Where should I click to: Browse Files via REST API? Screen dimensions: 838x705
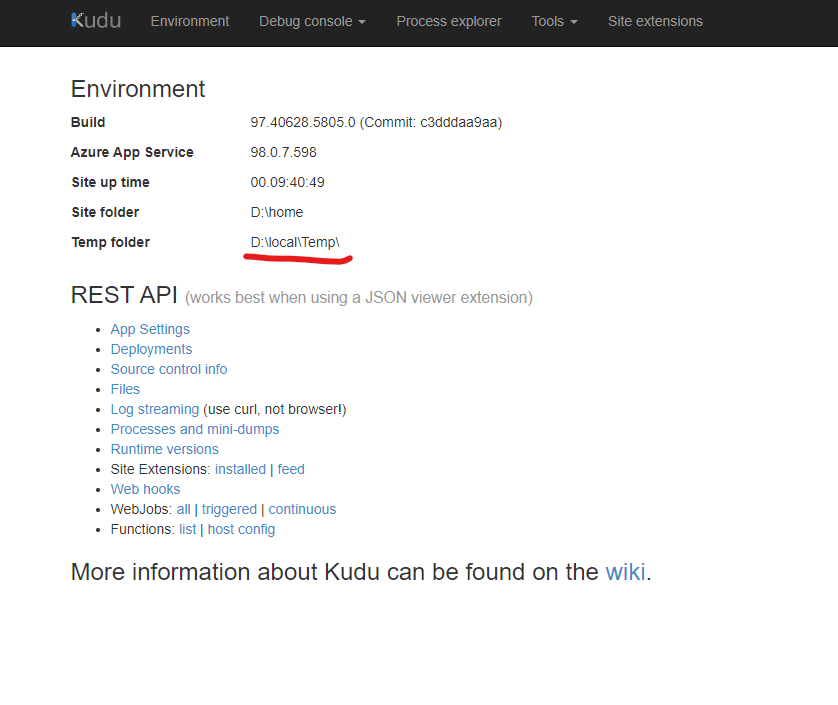click(125, 389)
